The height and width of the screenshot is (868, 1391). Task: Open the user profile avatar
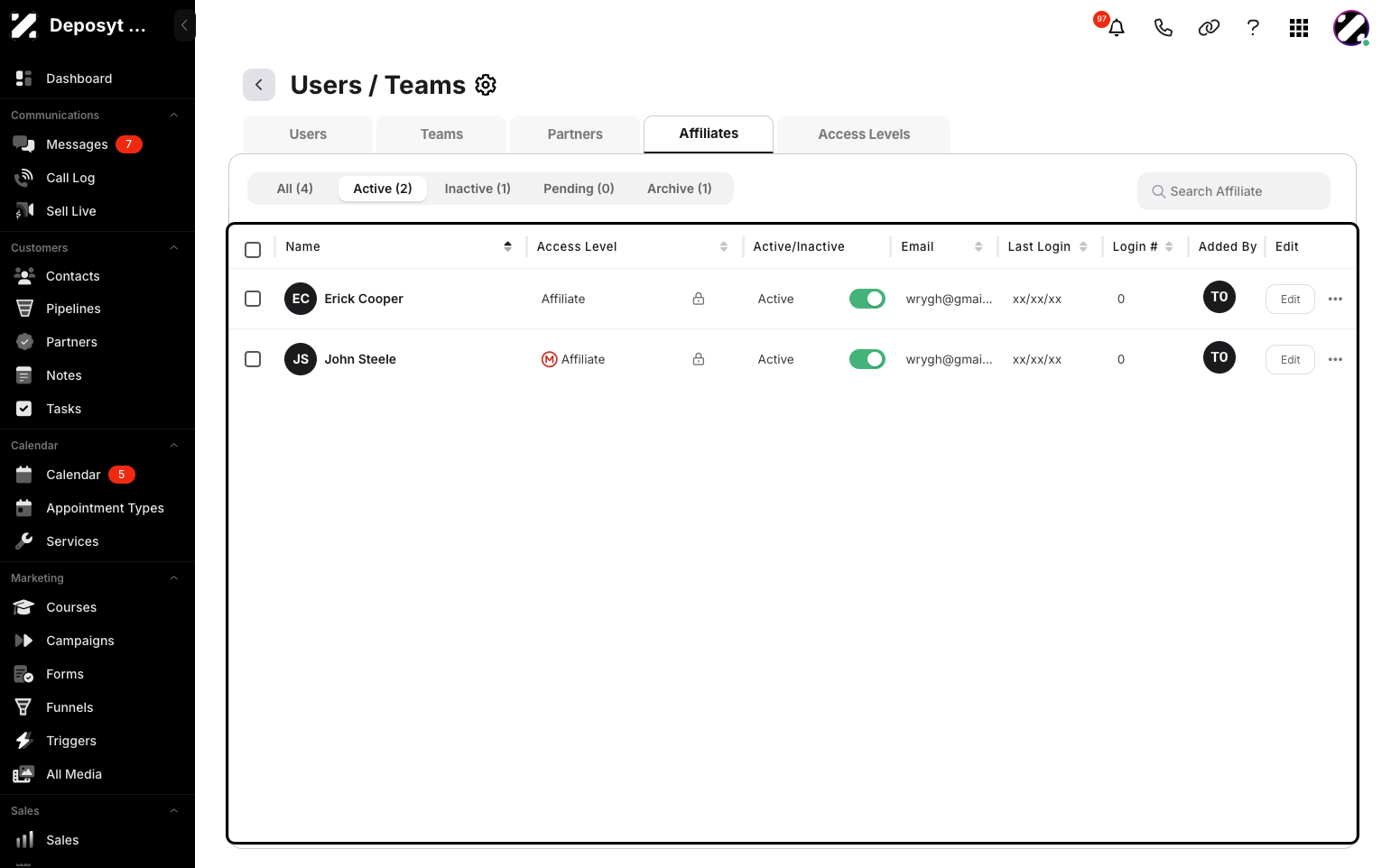[1351, 28]
